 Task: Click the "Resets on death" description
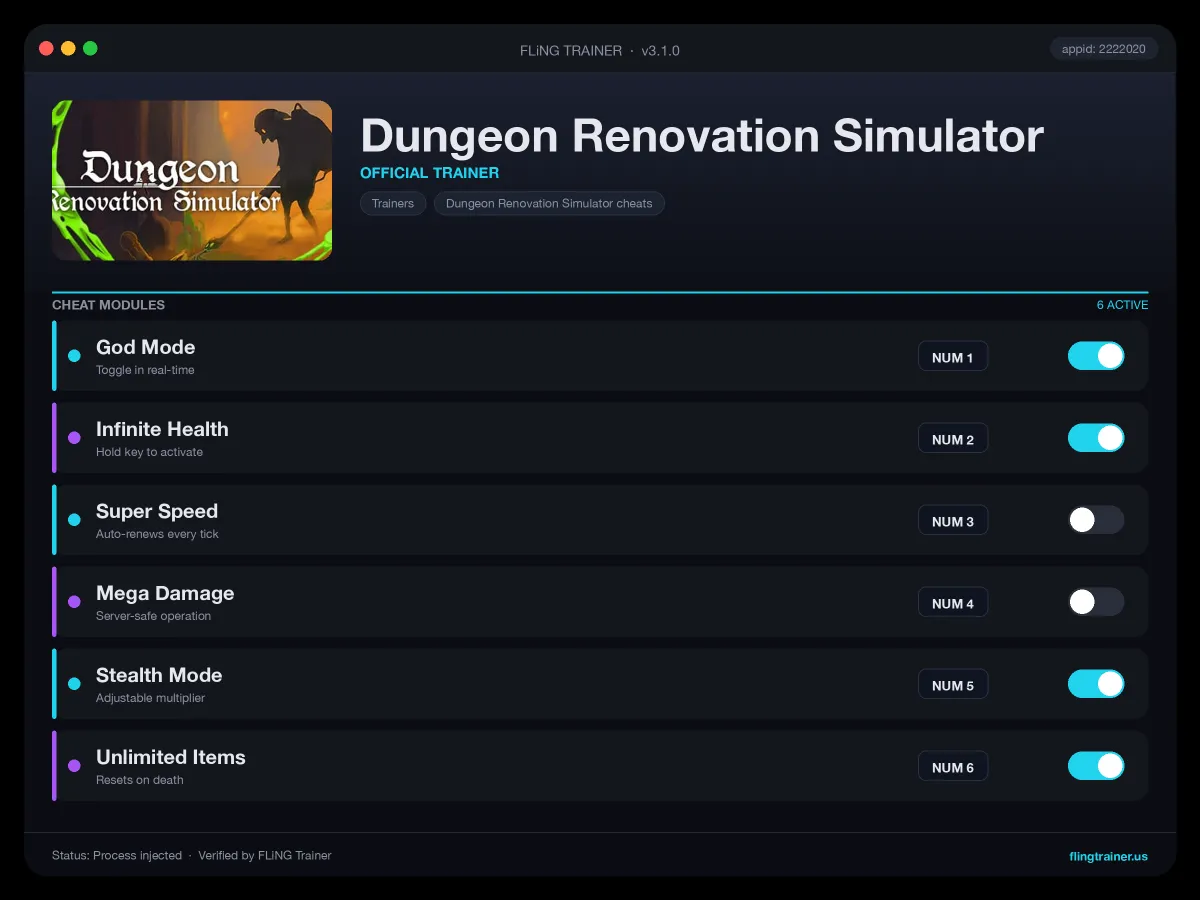140,780
